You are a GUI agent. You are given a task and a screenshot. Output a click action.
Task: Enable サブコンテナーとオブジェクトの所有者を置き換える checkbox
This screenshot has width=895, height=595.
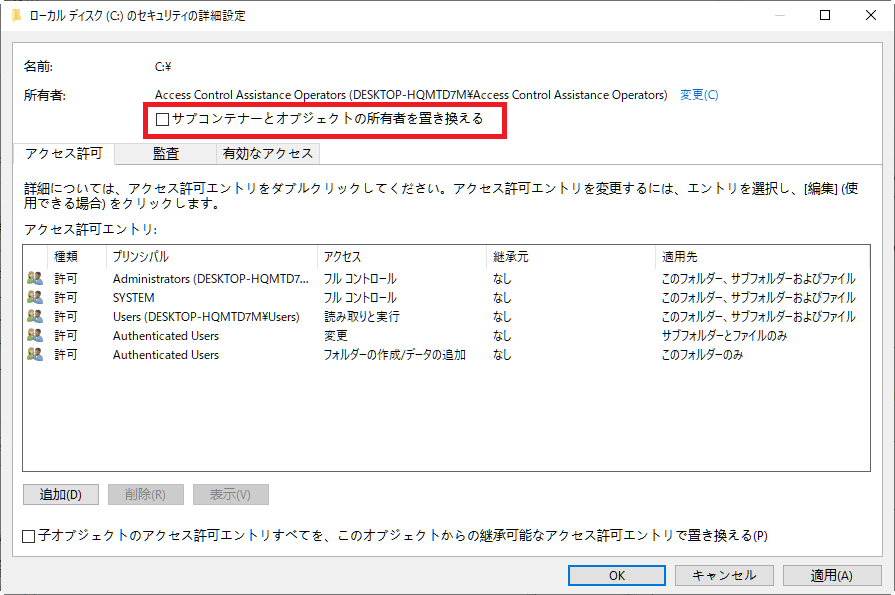tap(163, 119)
